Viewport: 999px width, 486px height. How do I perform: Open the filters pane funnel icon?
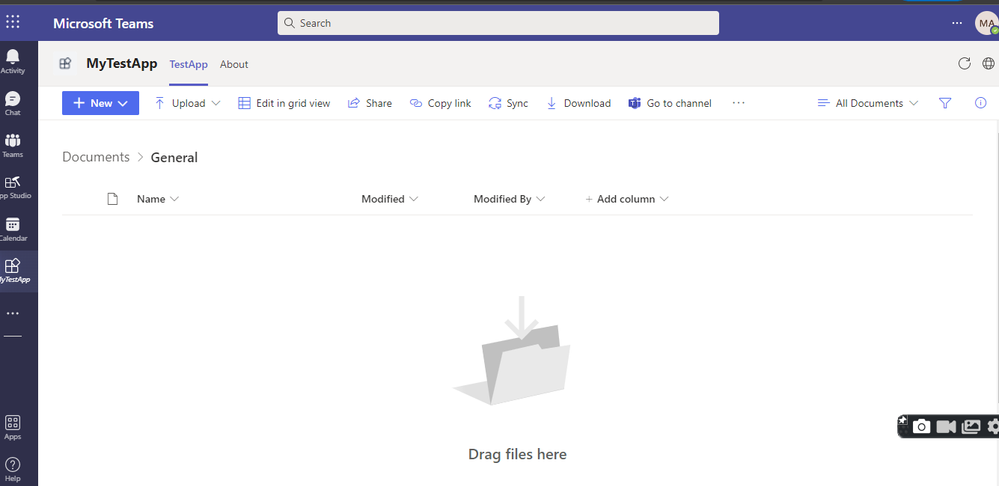[x=945, y=103]
